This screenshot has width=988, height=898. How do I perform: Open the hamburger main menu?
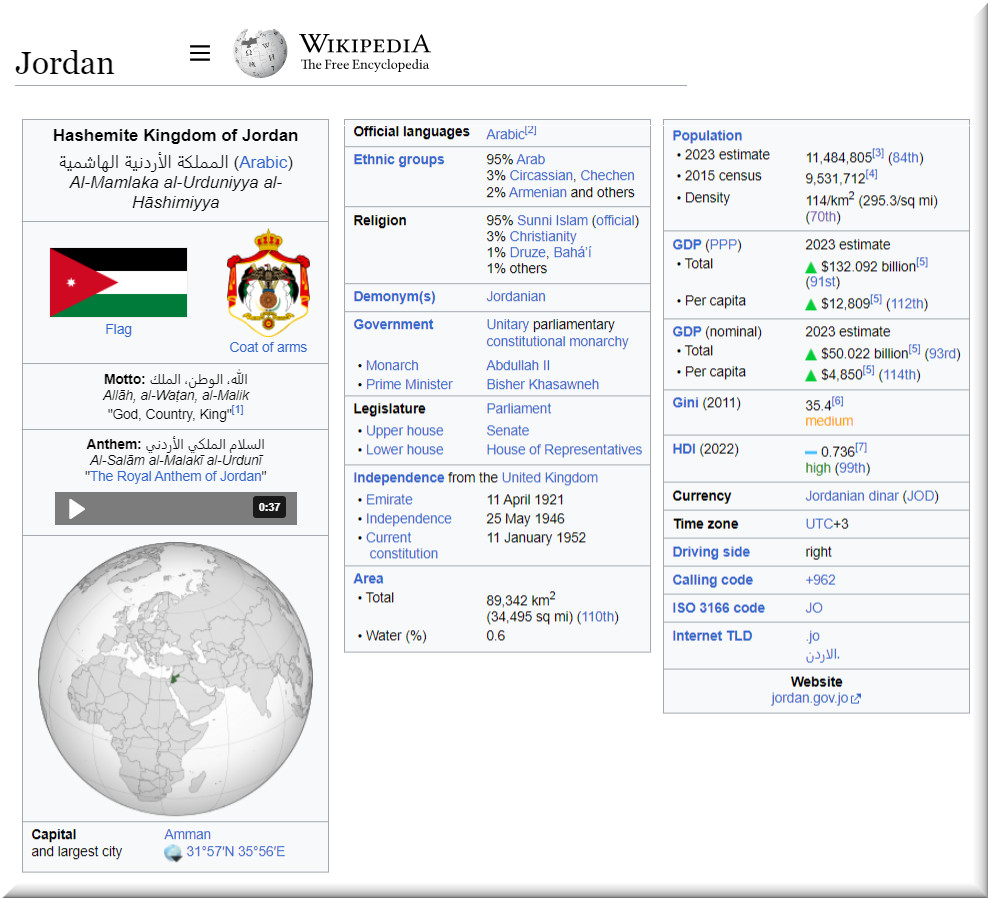coord(200,53)
